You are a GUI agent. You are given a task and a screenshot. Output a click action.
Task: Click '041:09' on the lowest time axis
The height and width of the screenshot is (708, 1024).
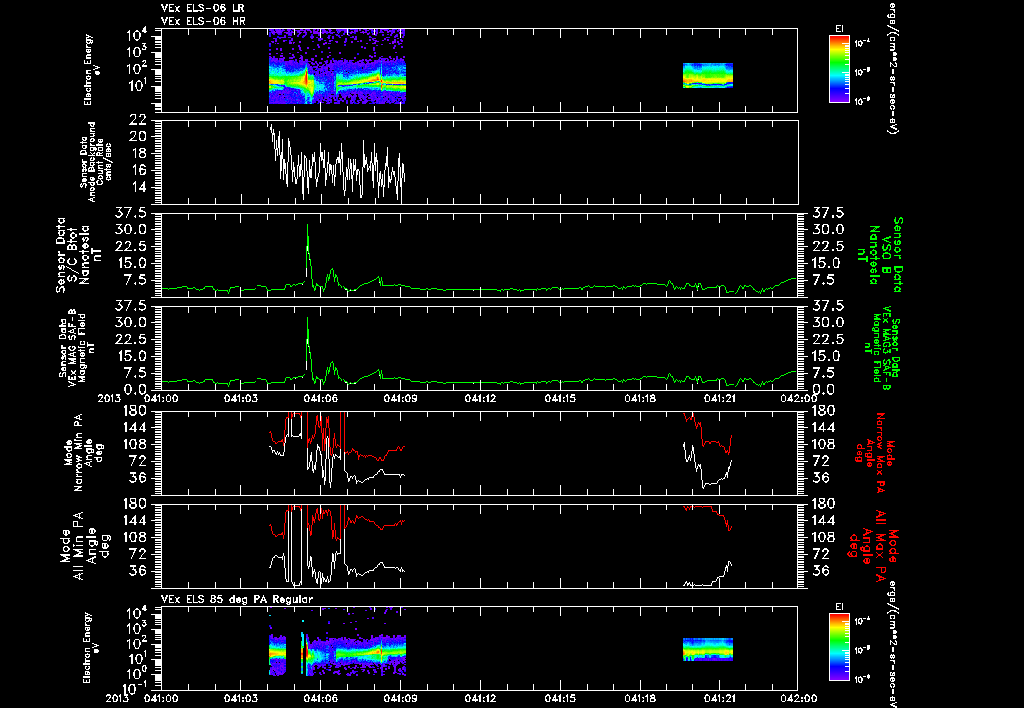coord(400,698)
